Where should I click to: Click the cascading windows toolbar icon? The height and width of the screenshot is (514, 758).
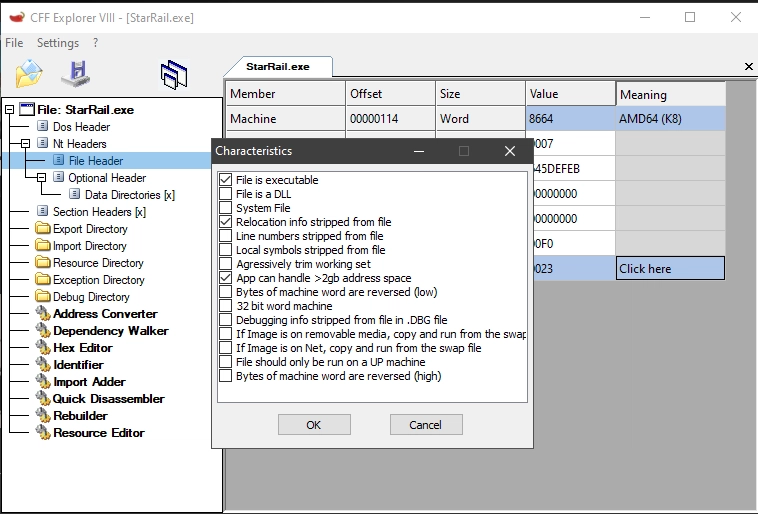pyautogui.click(x=174, y=73)
